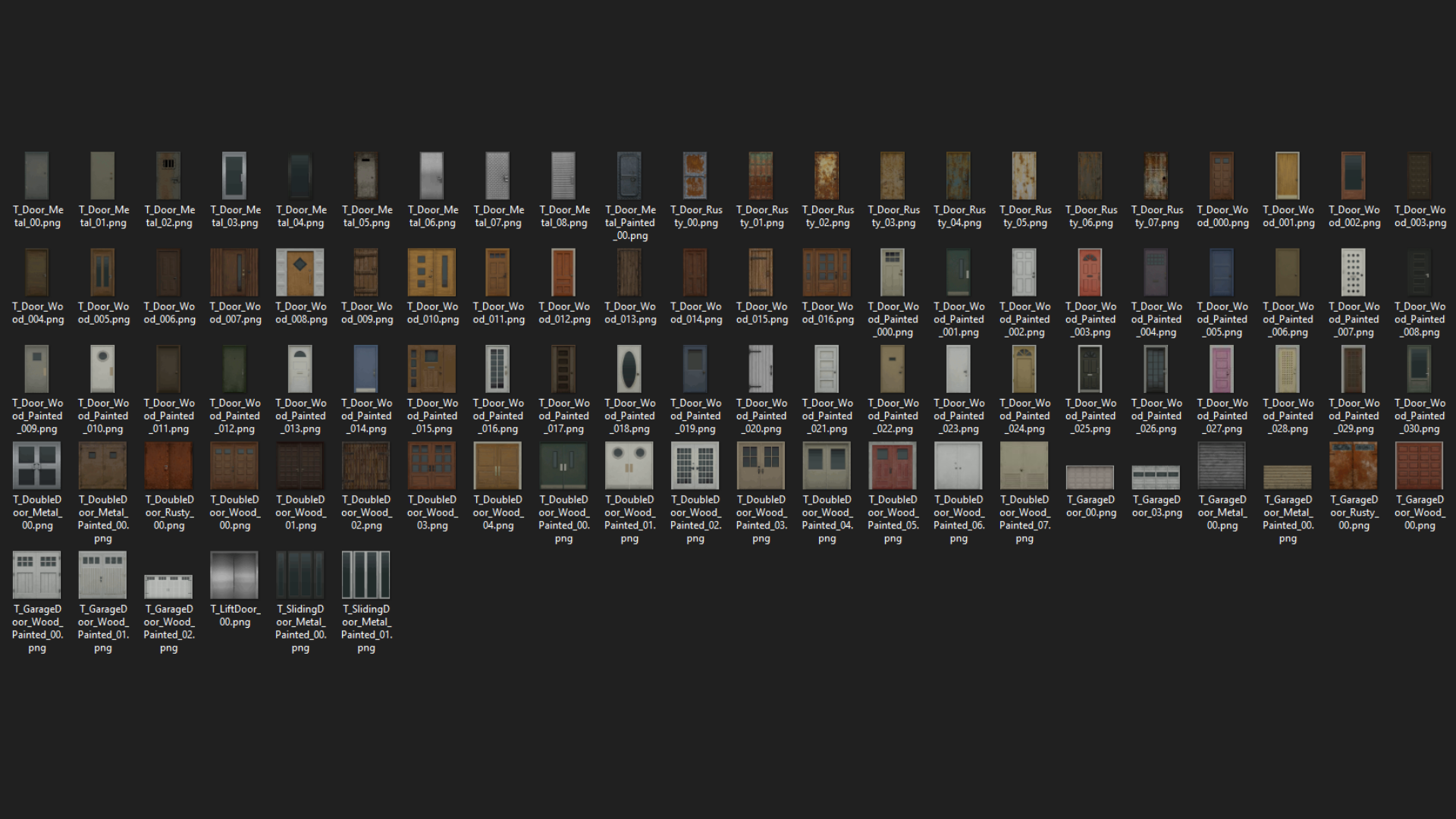The width and height of the screenshot is (1456, 819).
Task: Select the T_Door_Wood_016.png wide wooden door
Action: click(x=827, y=272)
